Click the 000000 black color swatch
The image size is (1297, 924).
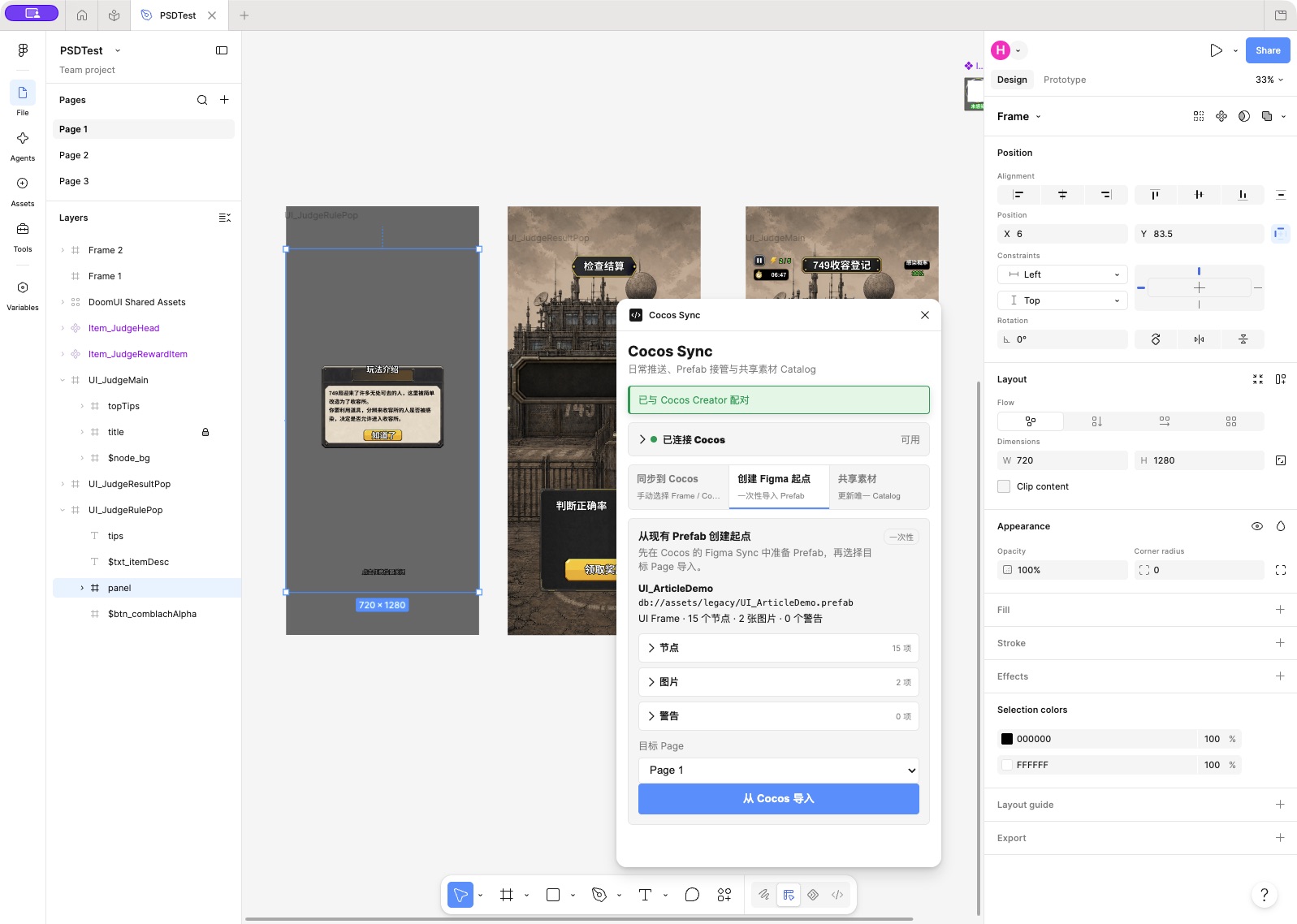pos(1007,739)
